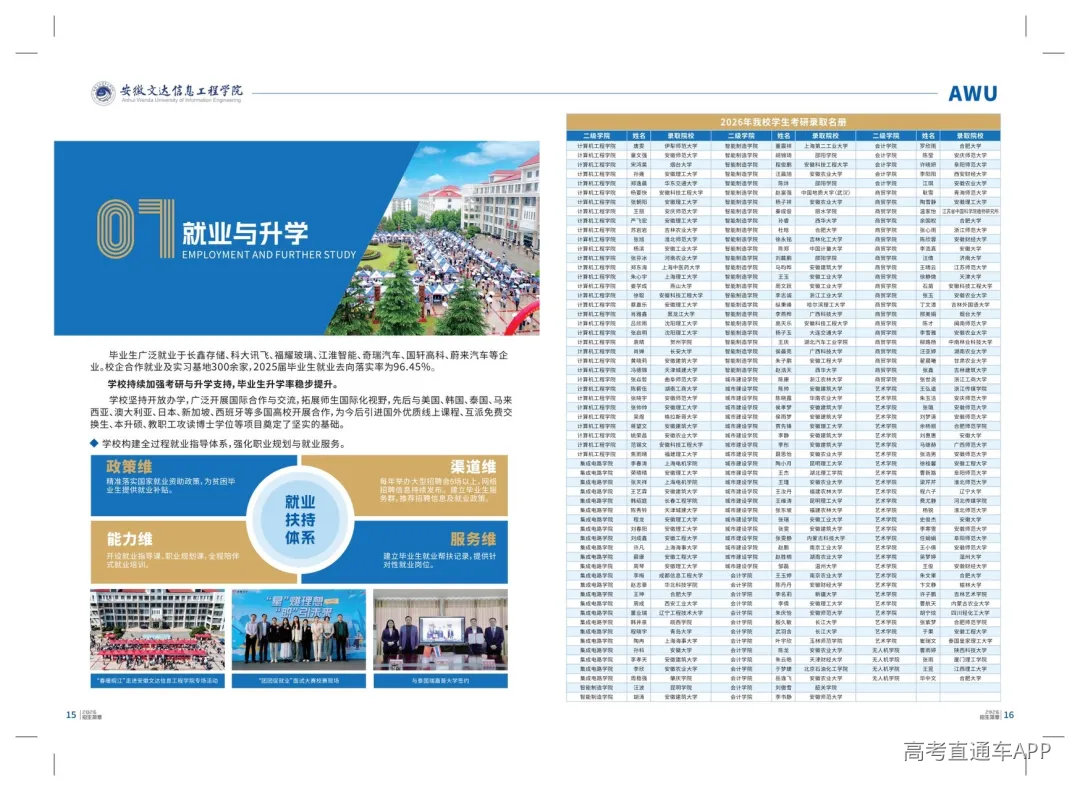The height and width of the screenshot is (791, 1080).
Task: Click the cell 江苏师范大学
Action: point(970,267)
